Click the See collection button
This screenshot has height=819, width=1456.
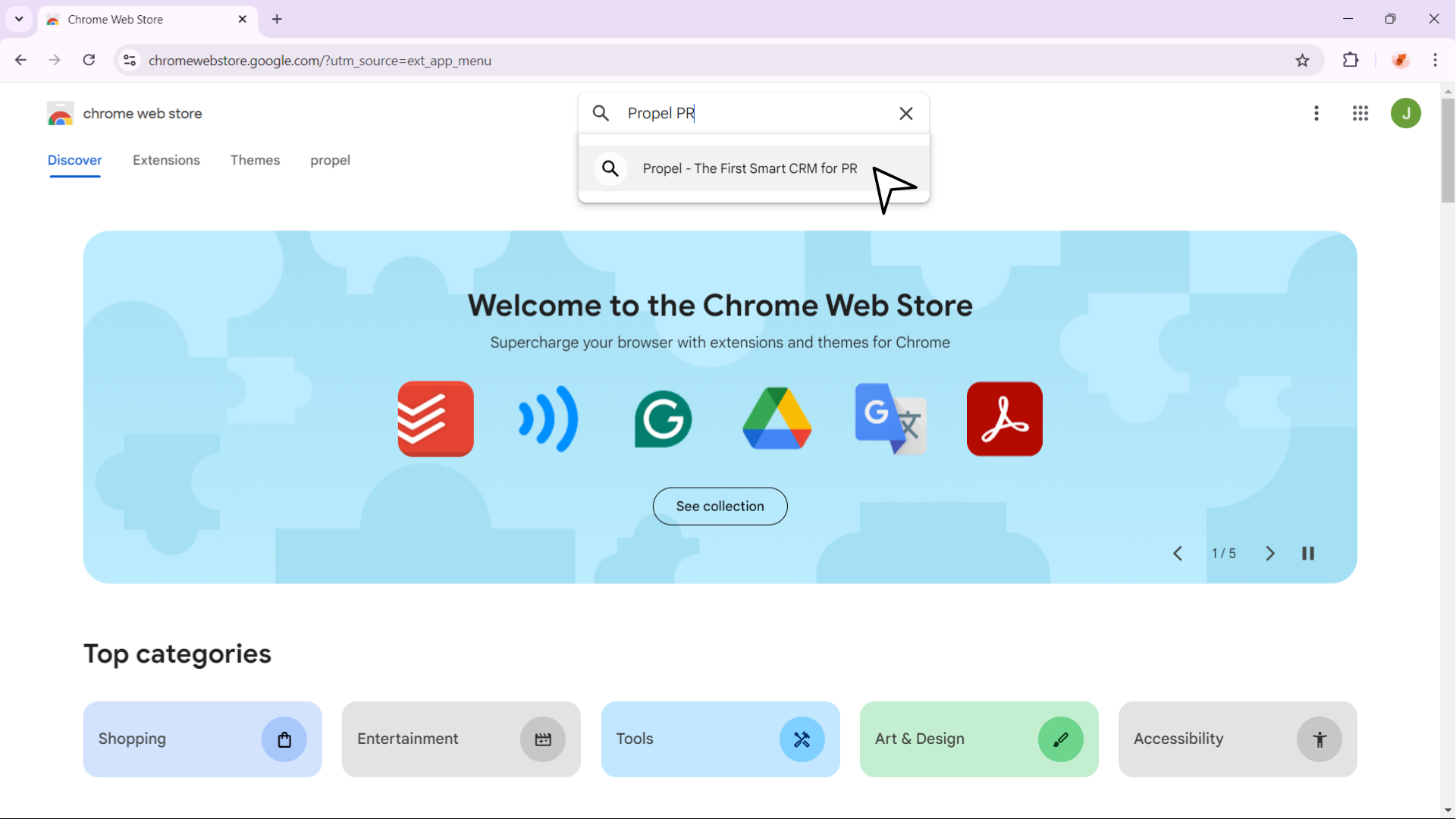tap(720, 506)
